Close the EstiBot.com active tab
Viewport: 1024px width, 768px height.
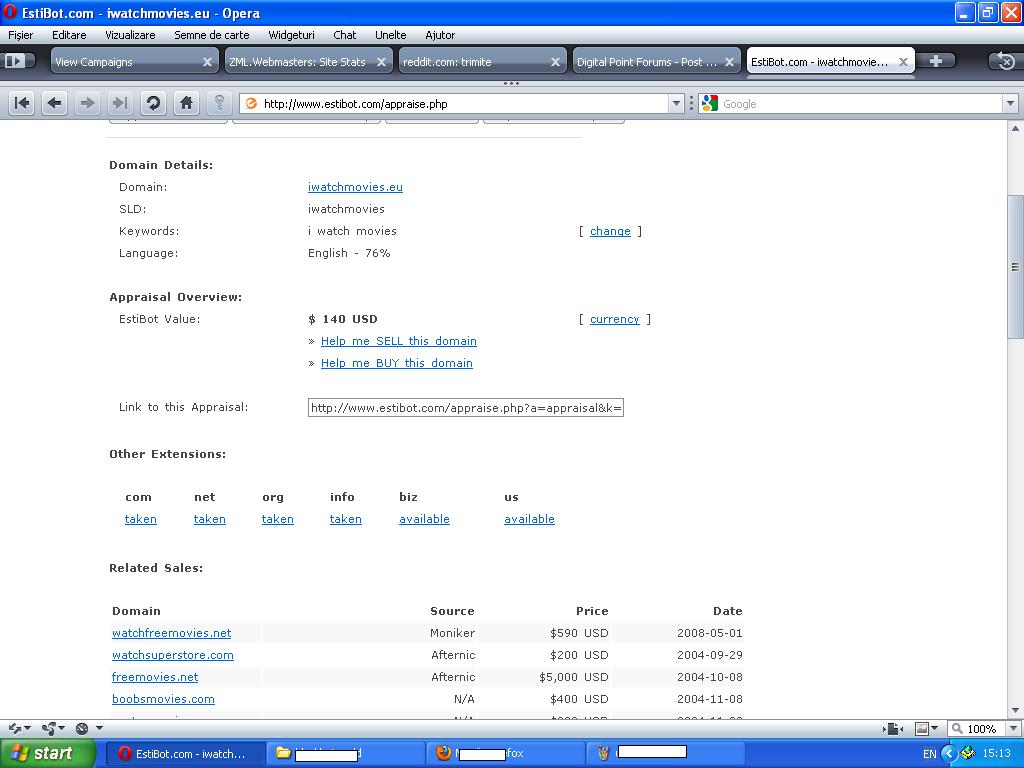point(903,62)
